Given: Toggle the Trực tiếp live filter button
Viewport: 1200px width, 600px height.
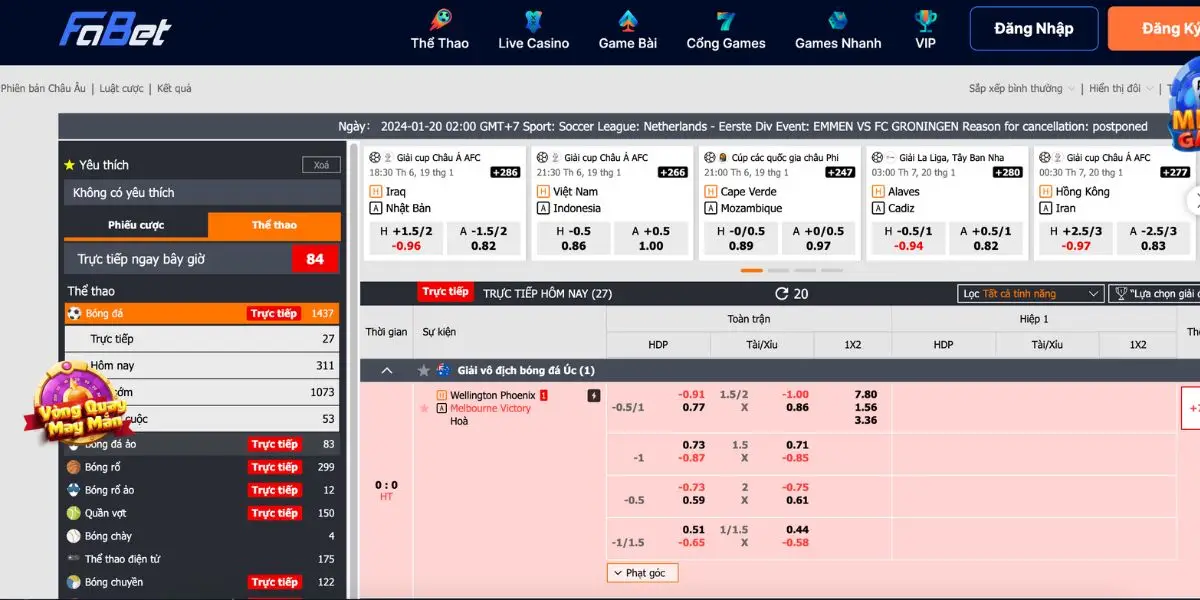Looking at the screenshot, I should click(x=445, y=292).
